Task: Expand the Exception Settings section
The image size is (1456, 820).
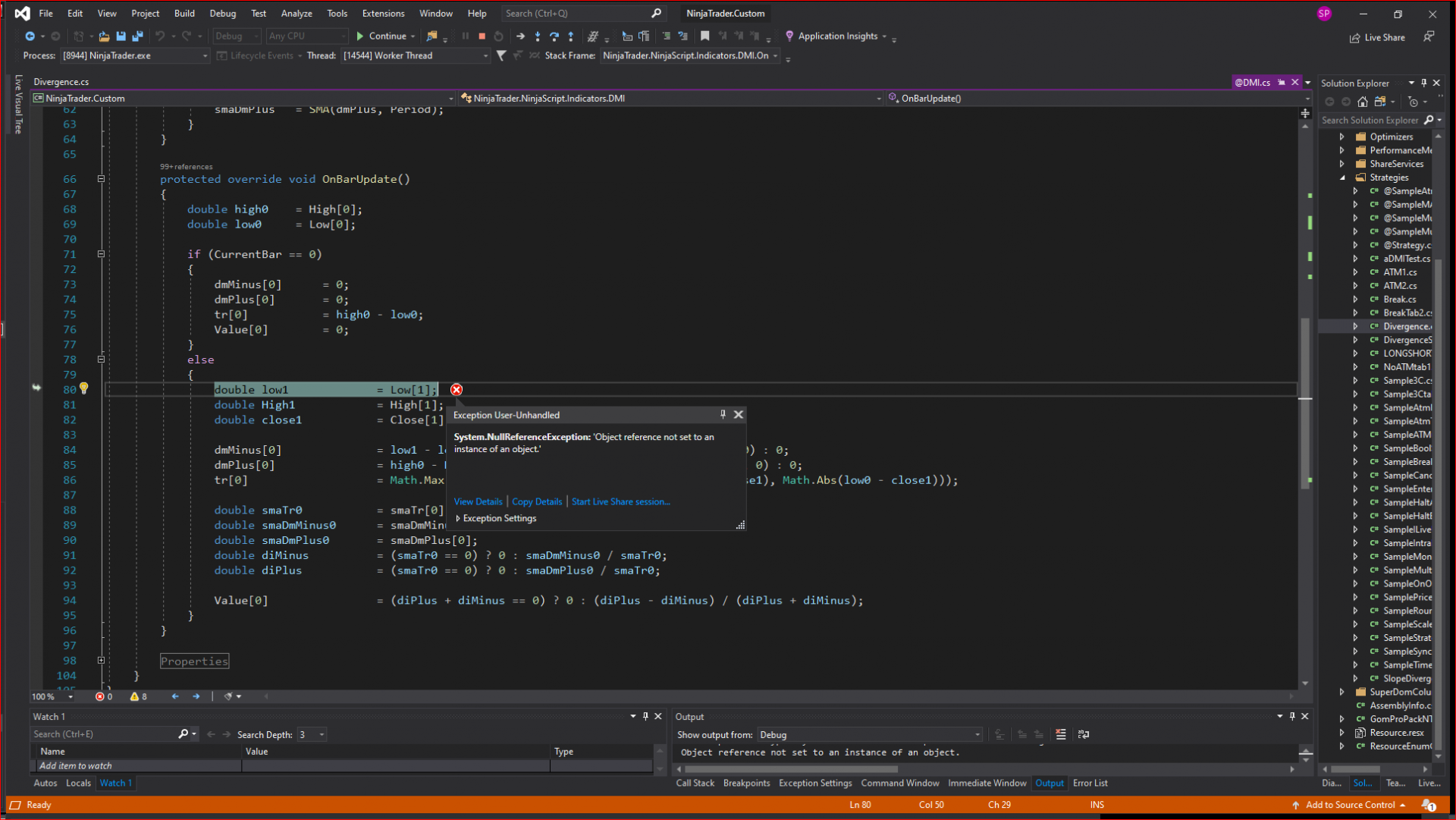Action: (458, 519)
